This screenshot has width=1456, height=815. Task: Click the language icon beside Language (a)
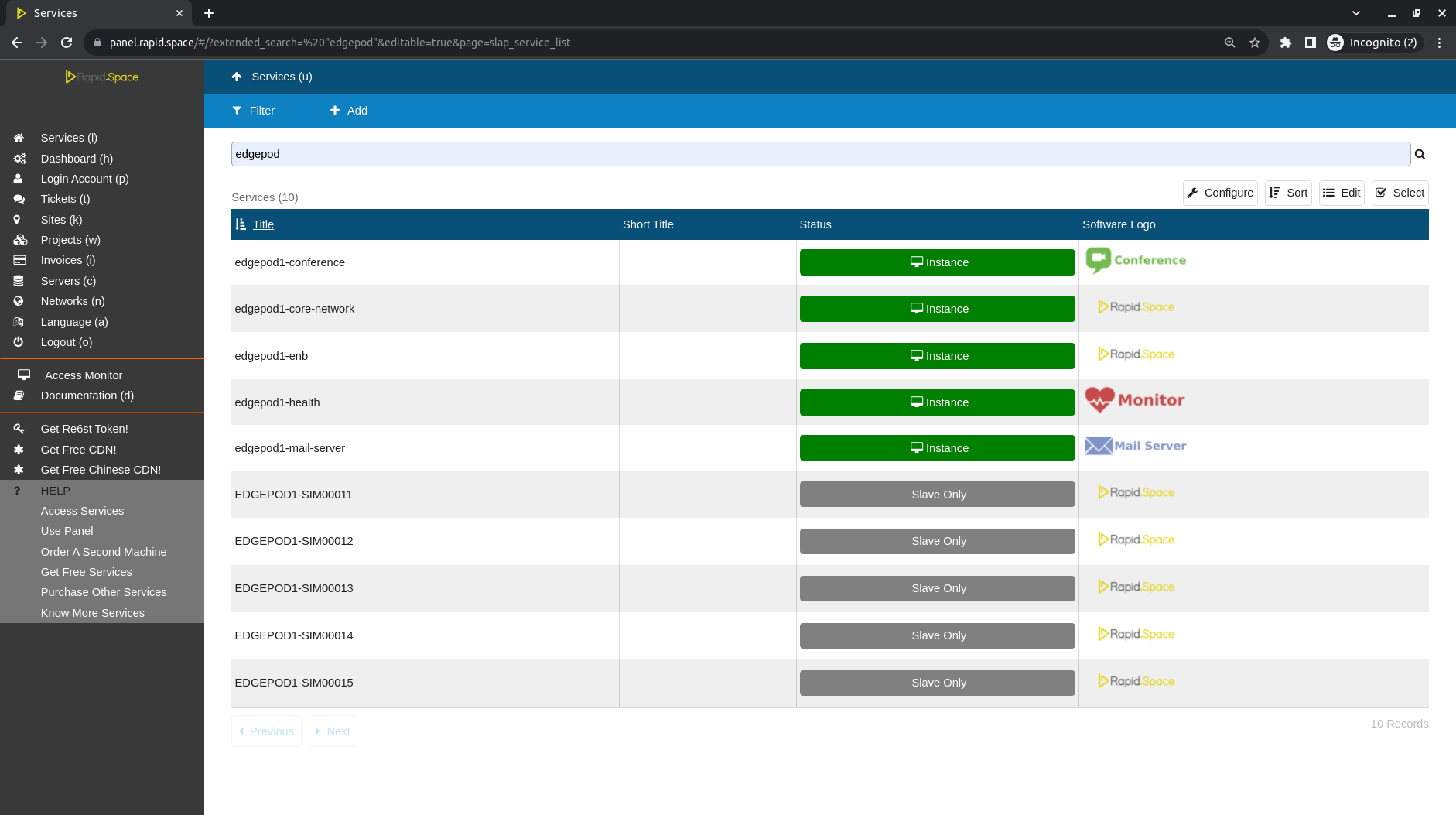tap(19, 322)
